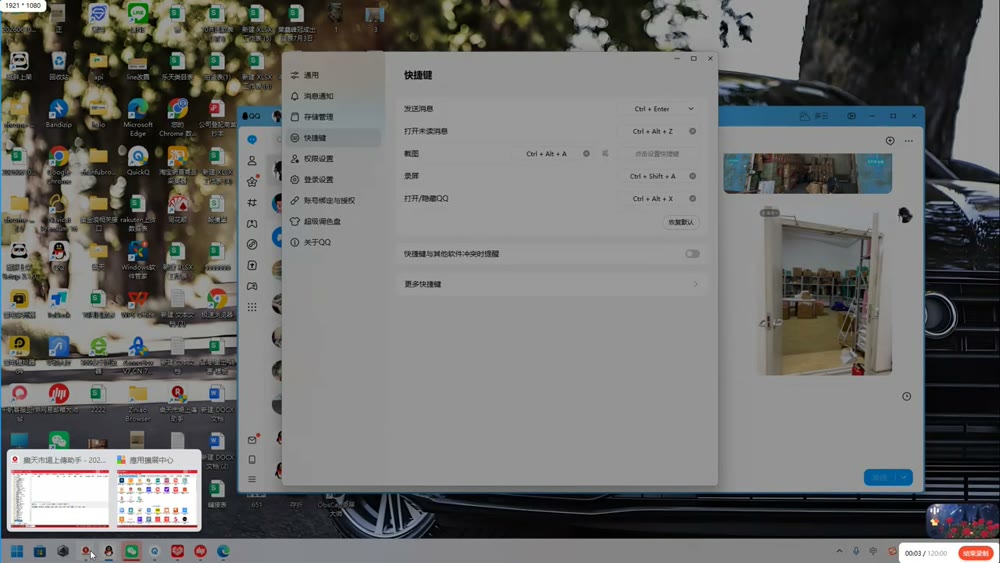Open the QQ sidebar game controller icon

click(252, 286)
